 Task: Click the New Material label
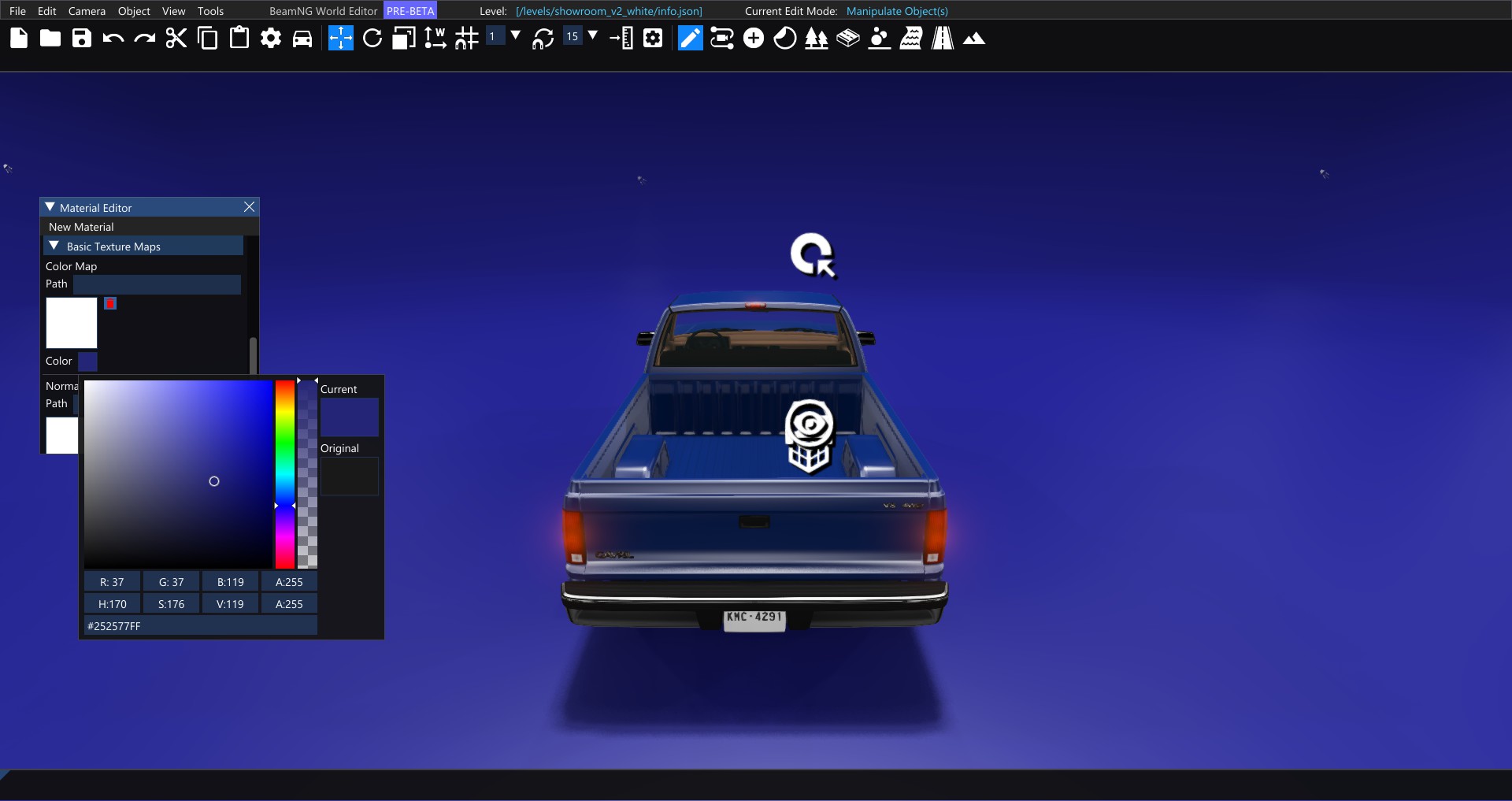click(x=81, y=227)
